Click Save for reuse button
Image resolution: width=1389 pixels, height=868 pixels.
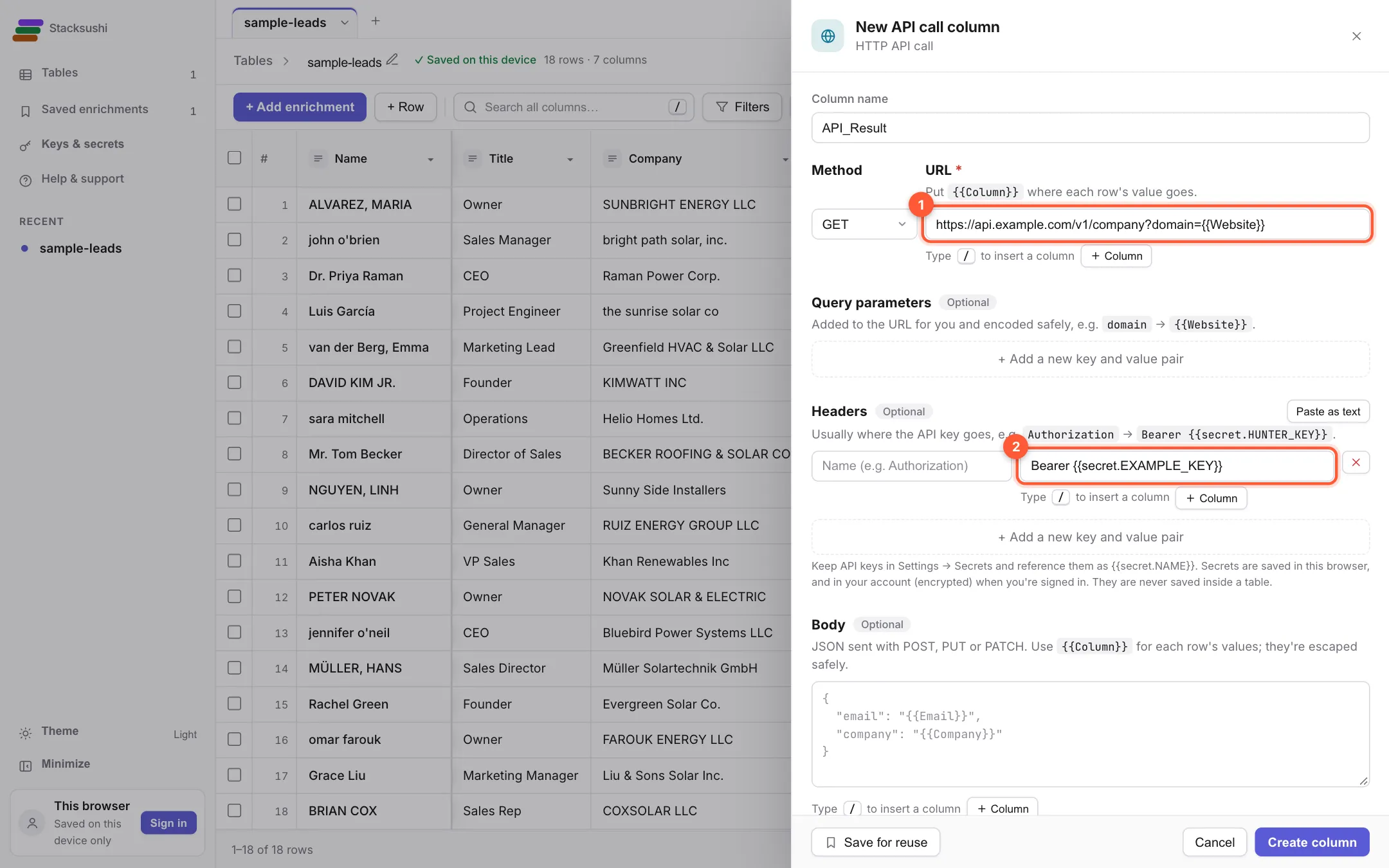[876, 842]
